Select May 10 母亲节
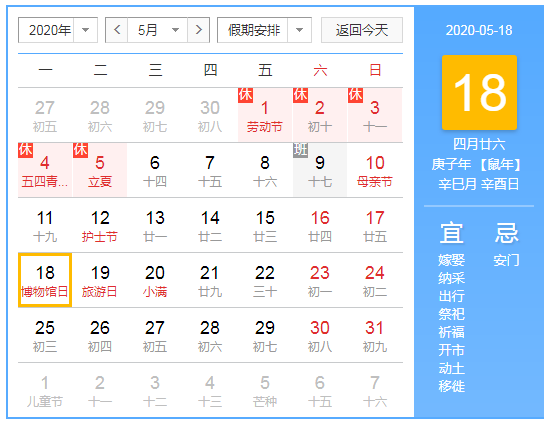Viewport: 549px width, 423px height. pyautogui.click(x=375, y=170)
